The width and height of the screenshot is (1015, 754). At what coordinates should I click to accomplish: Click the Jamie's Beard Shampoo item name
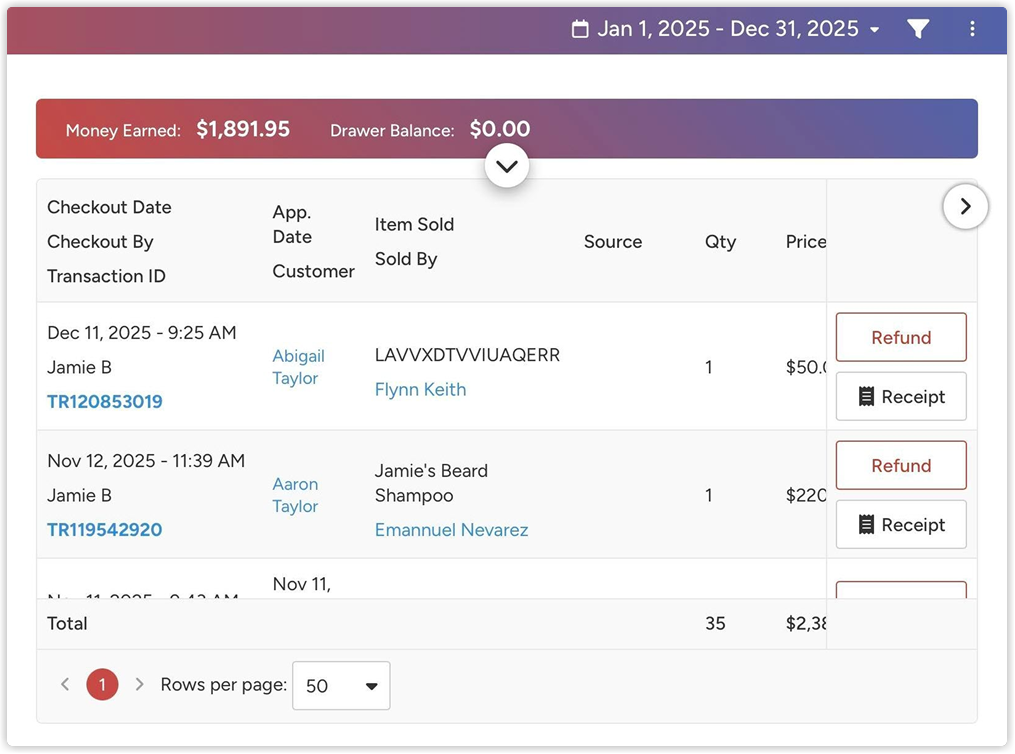pos(431,483)
